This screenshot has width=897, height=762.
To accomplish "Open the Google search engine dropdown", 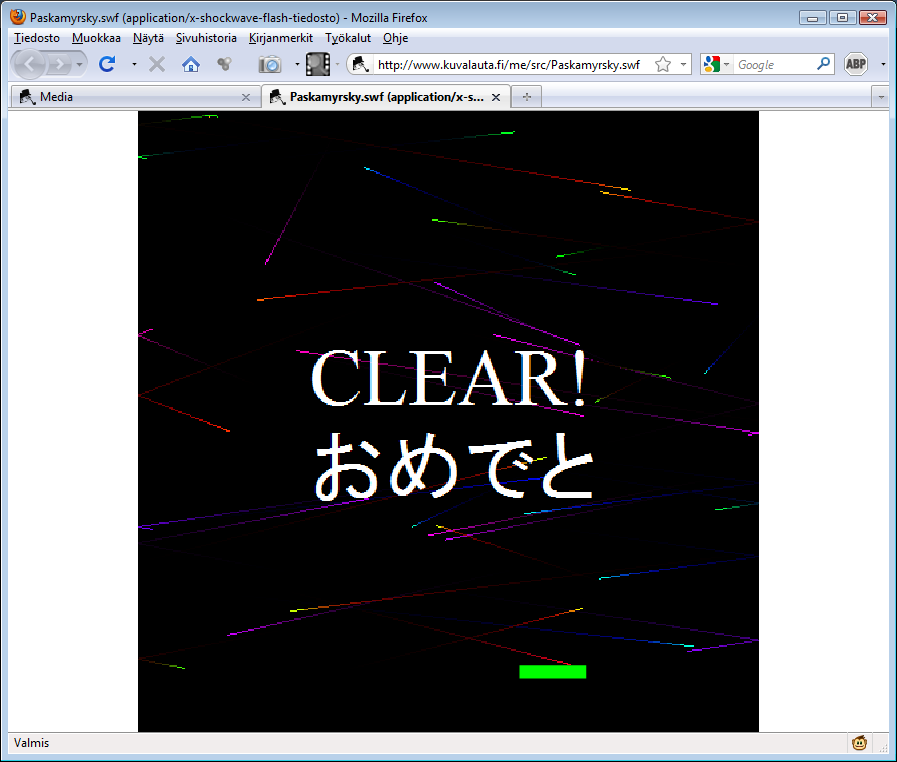I will tap(717, 64).
